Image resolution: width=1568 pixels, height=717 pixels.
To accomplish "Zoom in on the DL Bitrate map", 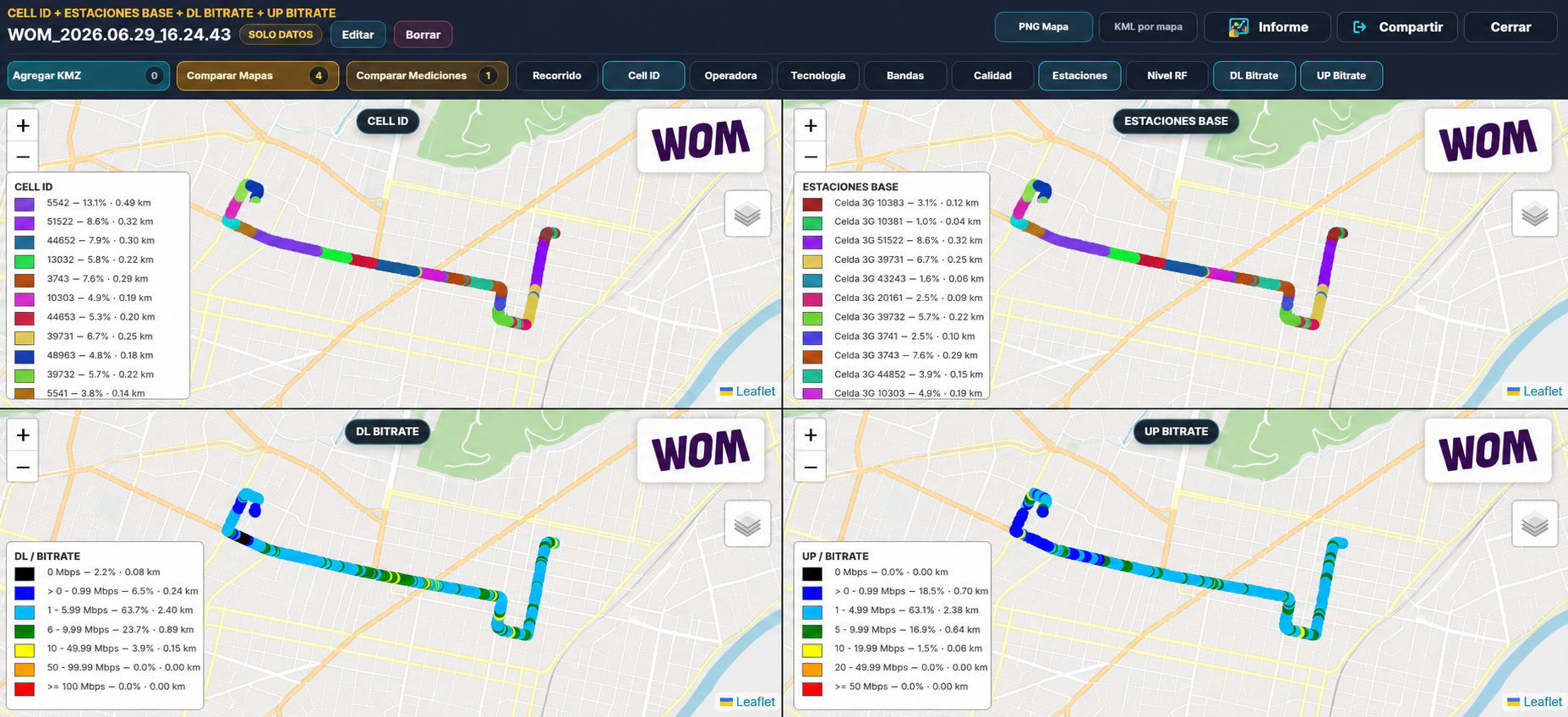I will [x=23, y=435].
